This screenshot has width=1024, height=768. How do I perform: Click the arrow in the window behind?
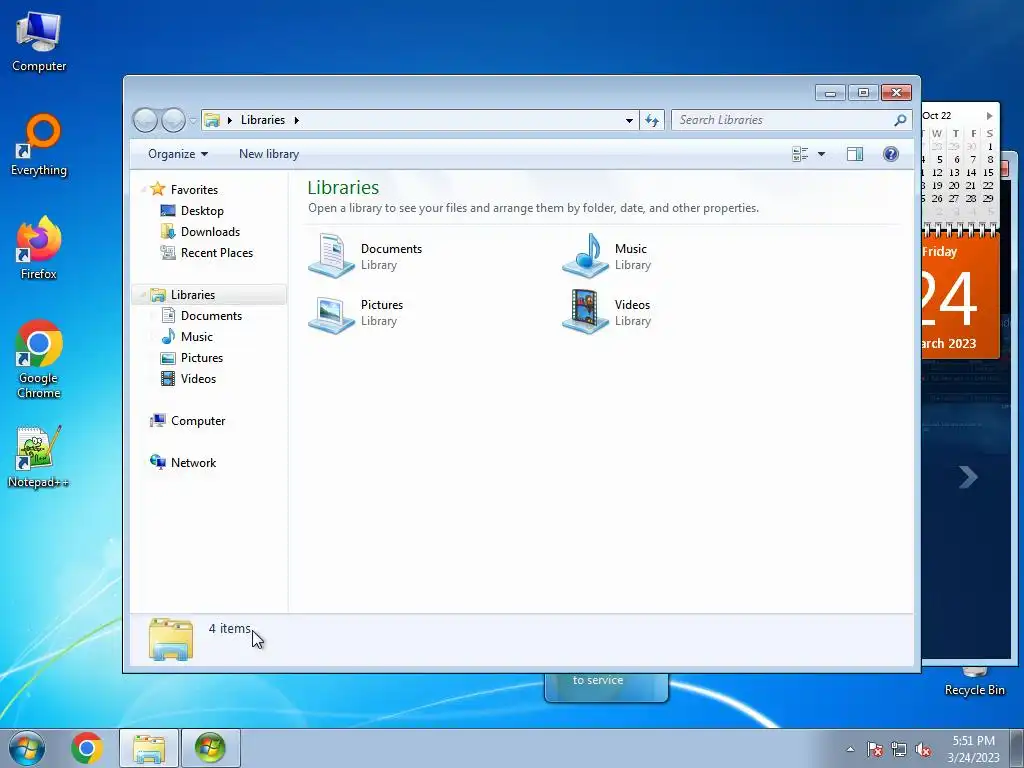coord(968,477)
